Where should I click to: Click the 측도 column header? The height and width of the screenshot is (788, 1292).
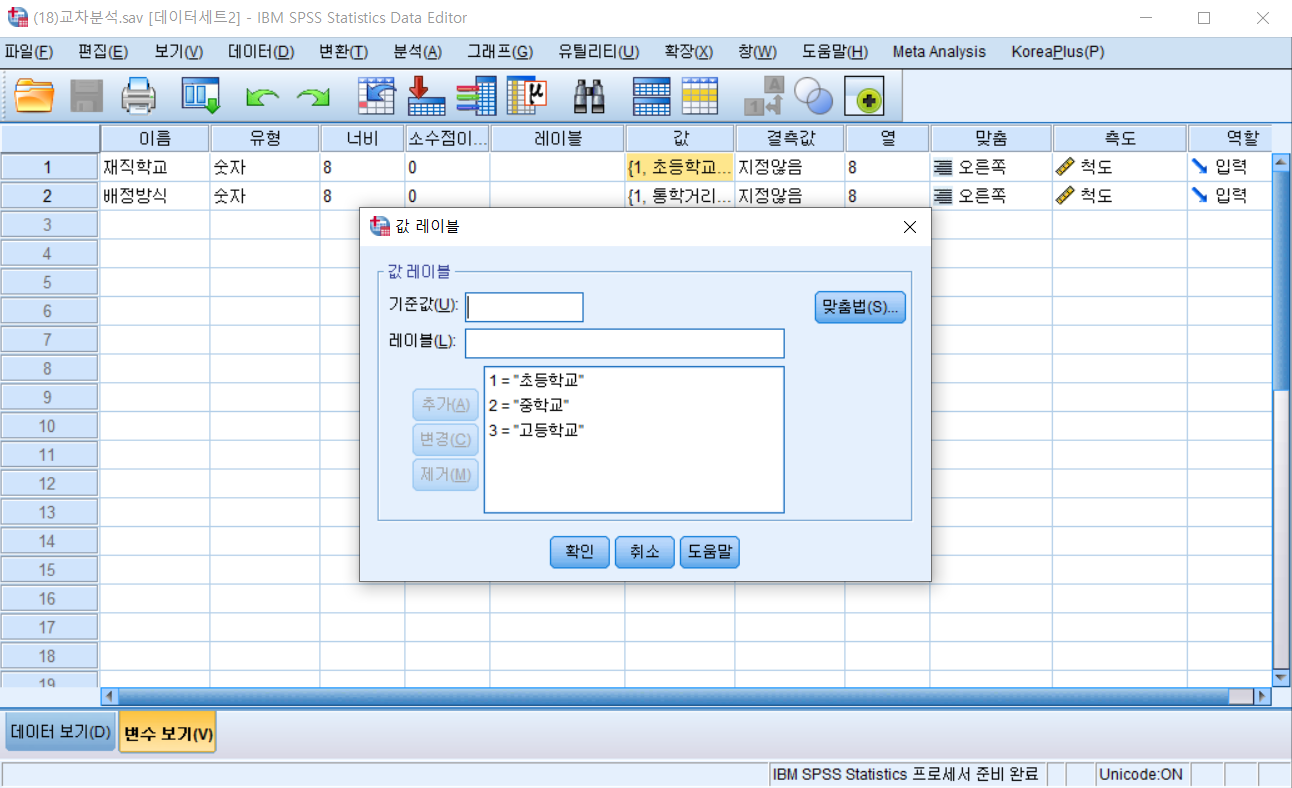coord(1120,139)
